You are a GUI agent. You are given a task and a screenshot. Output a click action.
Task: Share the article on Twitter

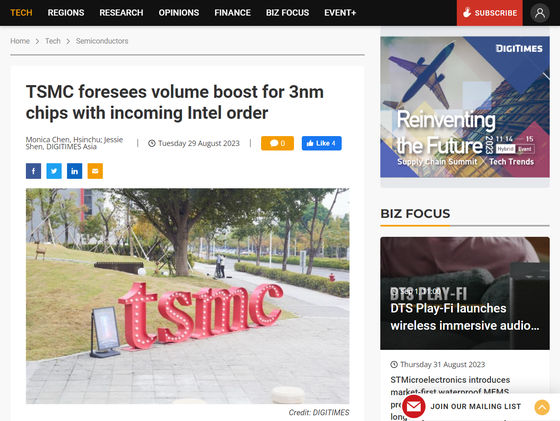54,171
